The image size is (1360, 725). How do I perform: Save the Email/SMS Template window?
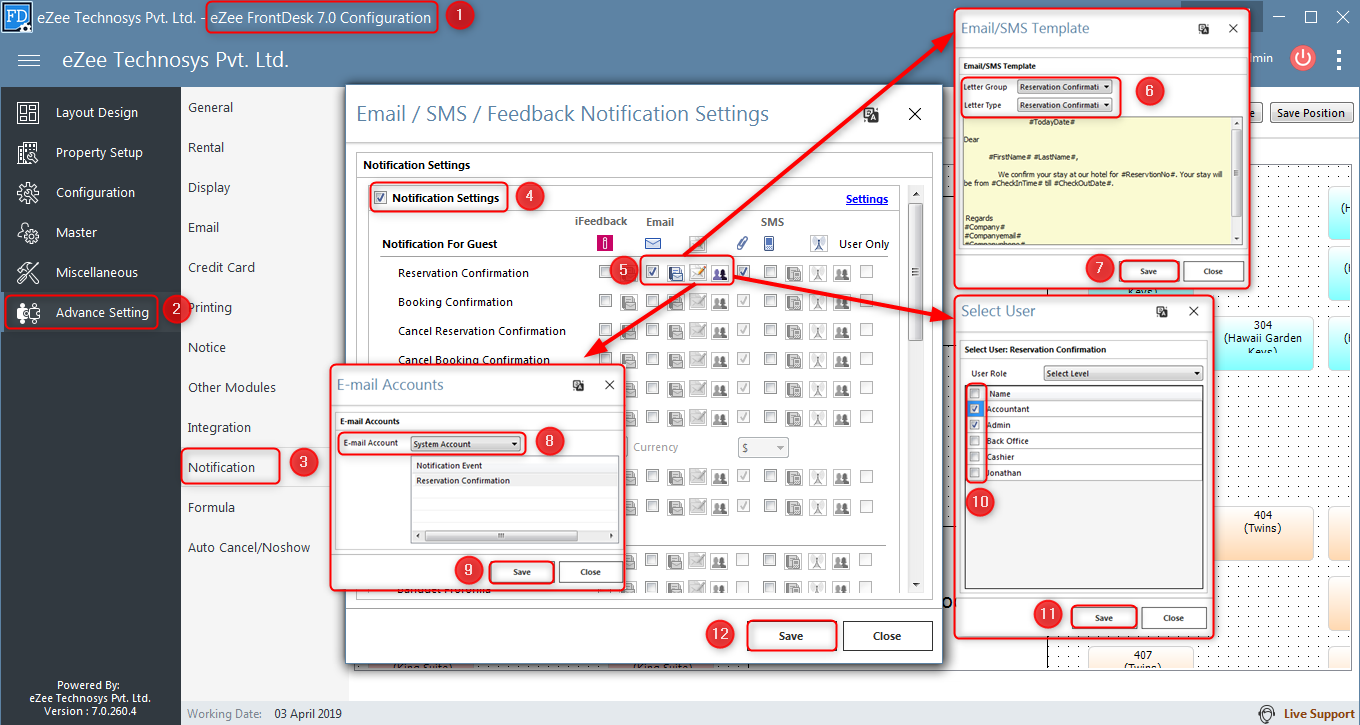click(1149, 271)
